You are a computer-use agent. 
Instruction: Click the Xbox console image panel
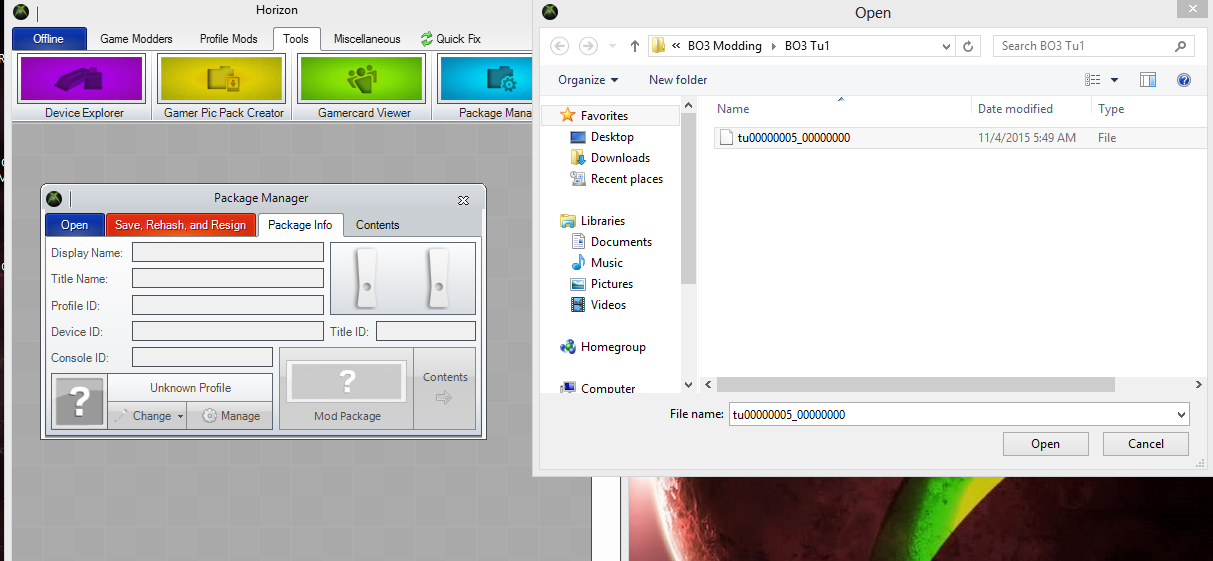point(403,278)
